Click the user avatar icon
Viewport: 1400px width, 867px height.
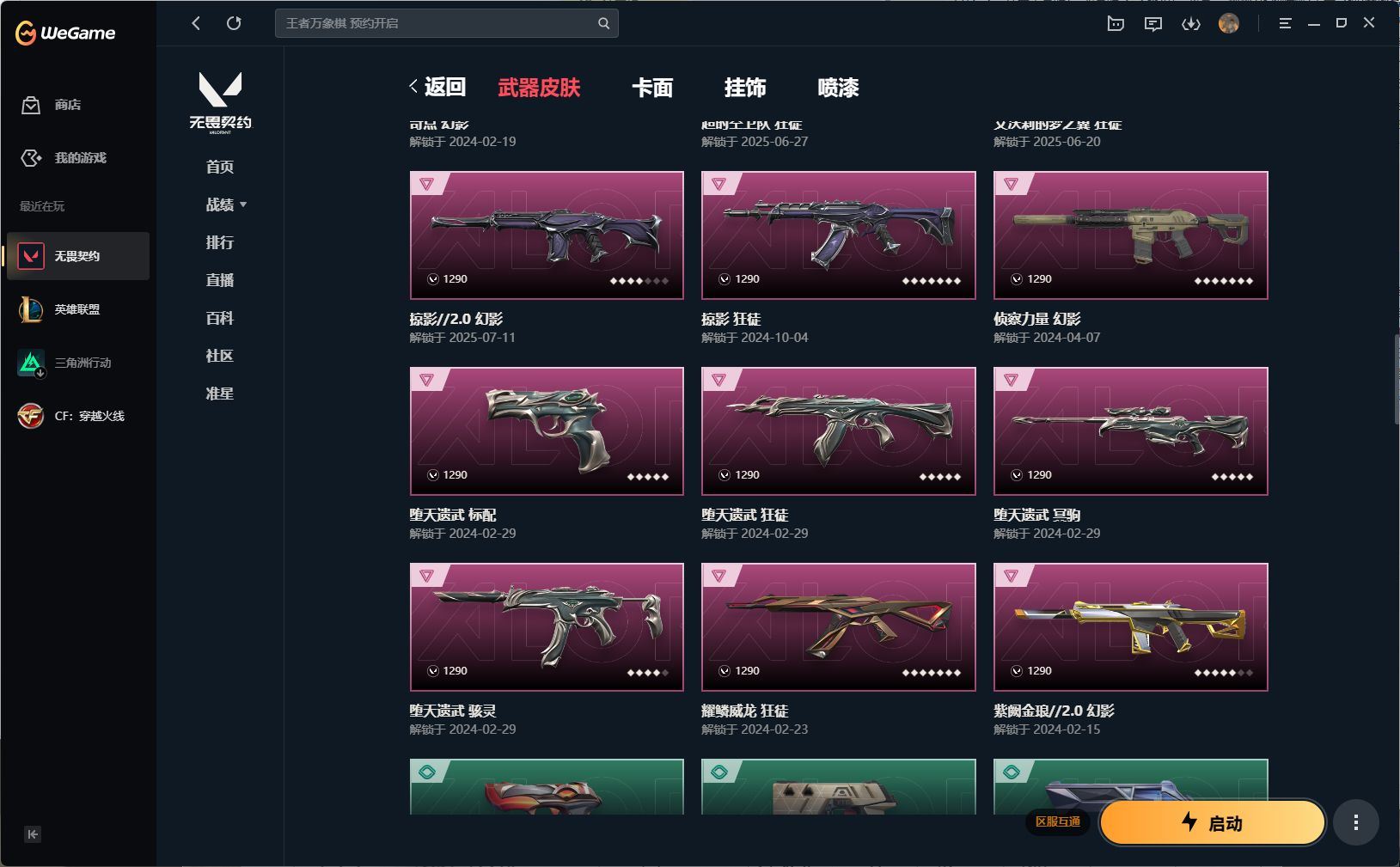(1229, 24)
